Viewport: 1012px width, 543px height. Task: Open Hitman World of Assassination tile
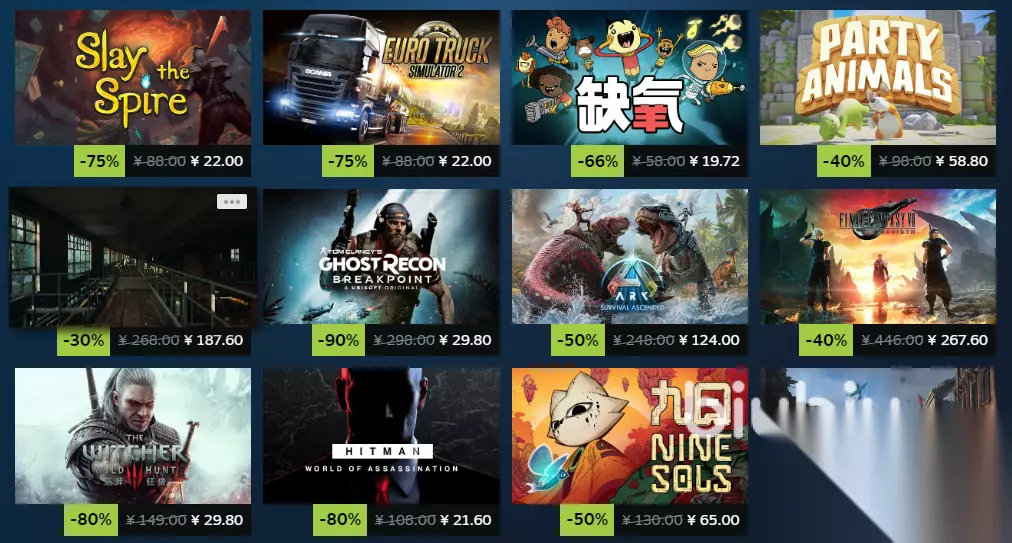pos(381,436)
